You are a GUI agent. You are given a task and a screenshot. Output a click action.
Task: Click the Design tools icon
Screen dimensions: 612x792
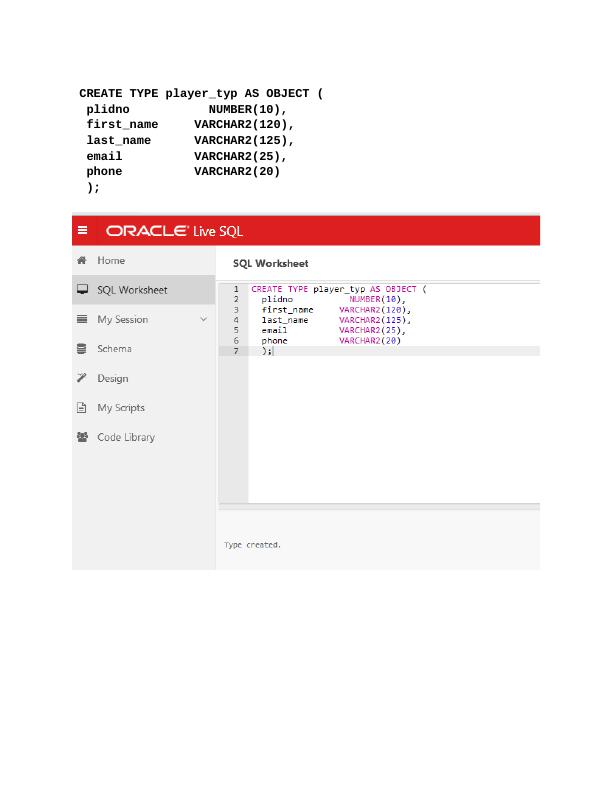pyautogui.click(x=82, y=378)
